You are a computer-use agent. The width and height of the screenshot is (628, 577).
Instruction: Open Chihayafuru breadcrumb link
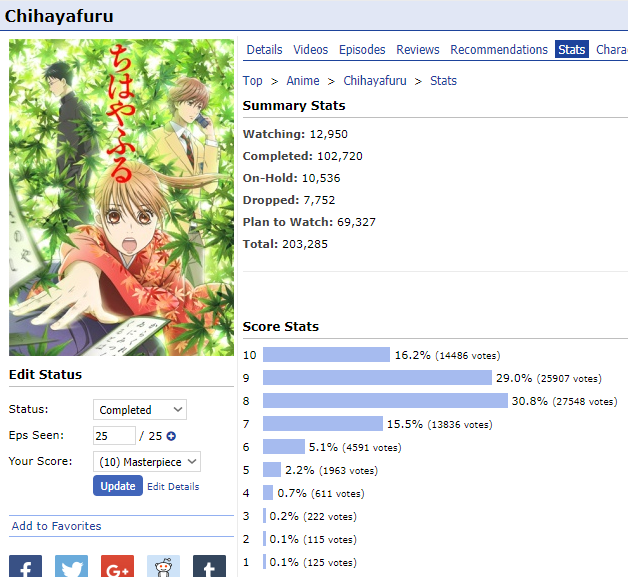[375, 81]
